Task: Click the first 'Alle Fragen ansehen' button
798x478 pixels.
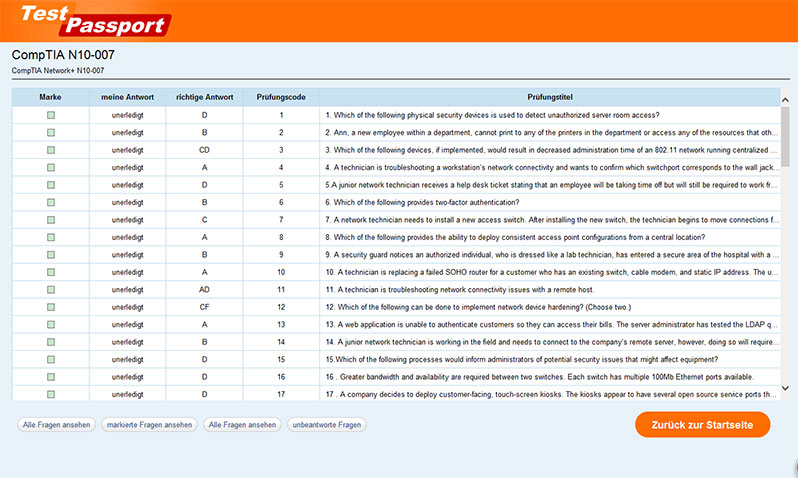Action: 56,425
